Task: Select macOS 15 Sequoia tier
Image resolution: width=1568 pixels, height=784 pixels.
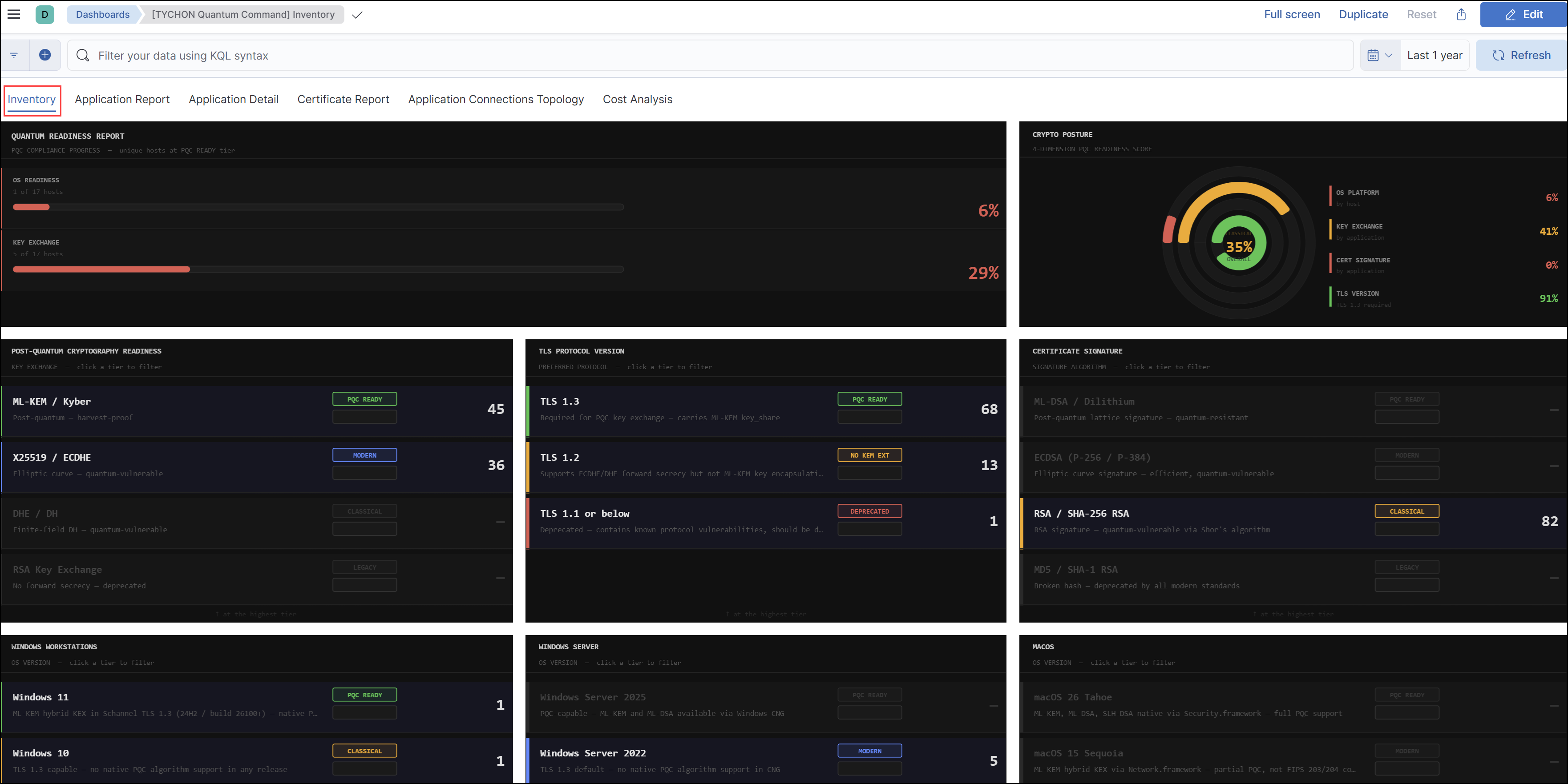Action: click(1293, 760)
